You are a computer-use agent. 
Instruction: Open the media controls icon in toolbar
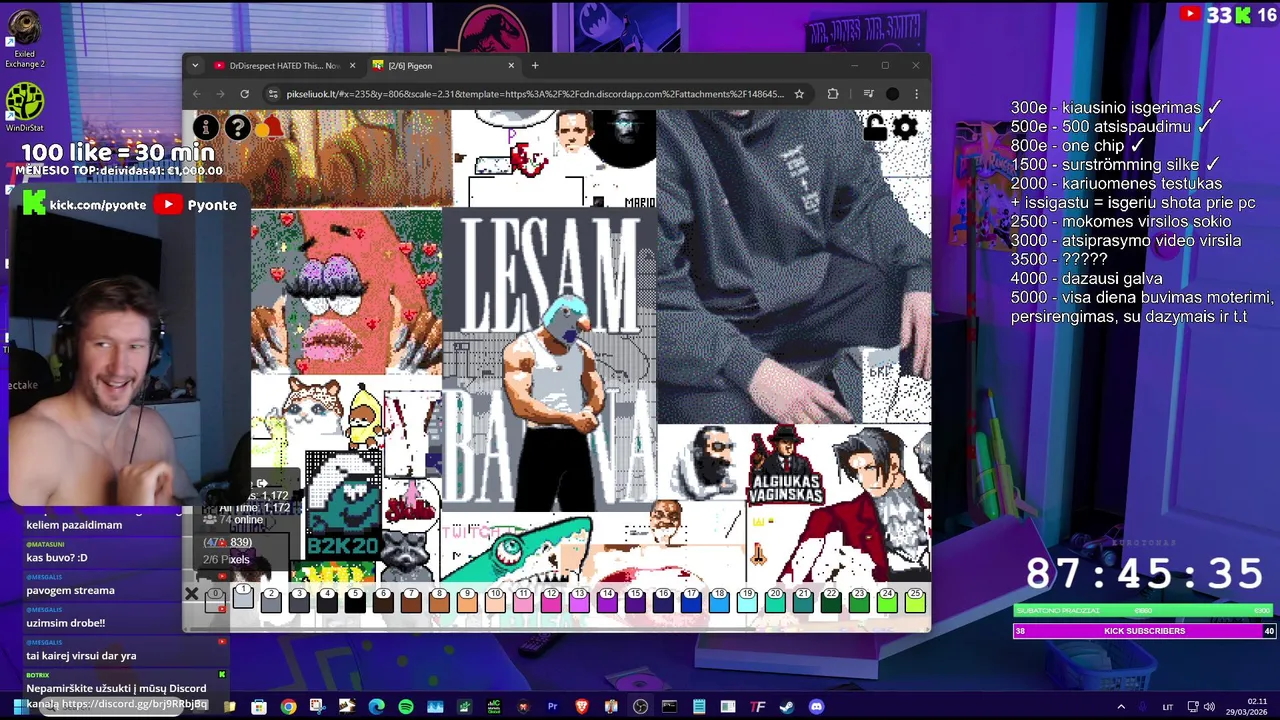pos(868,94)
